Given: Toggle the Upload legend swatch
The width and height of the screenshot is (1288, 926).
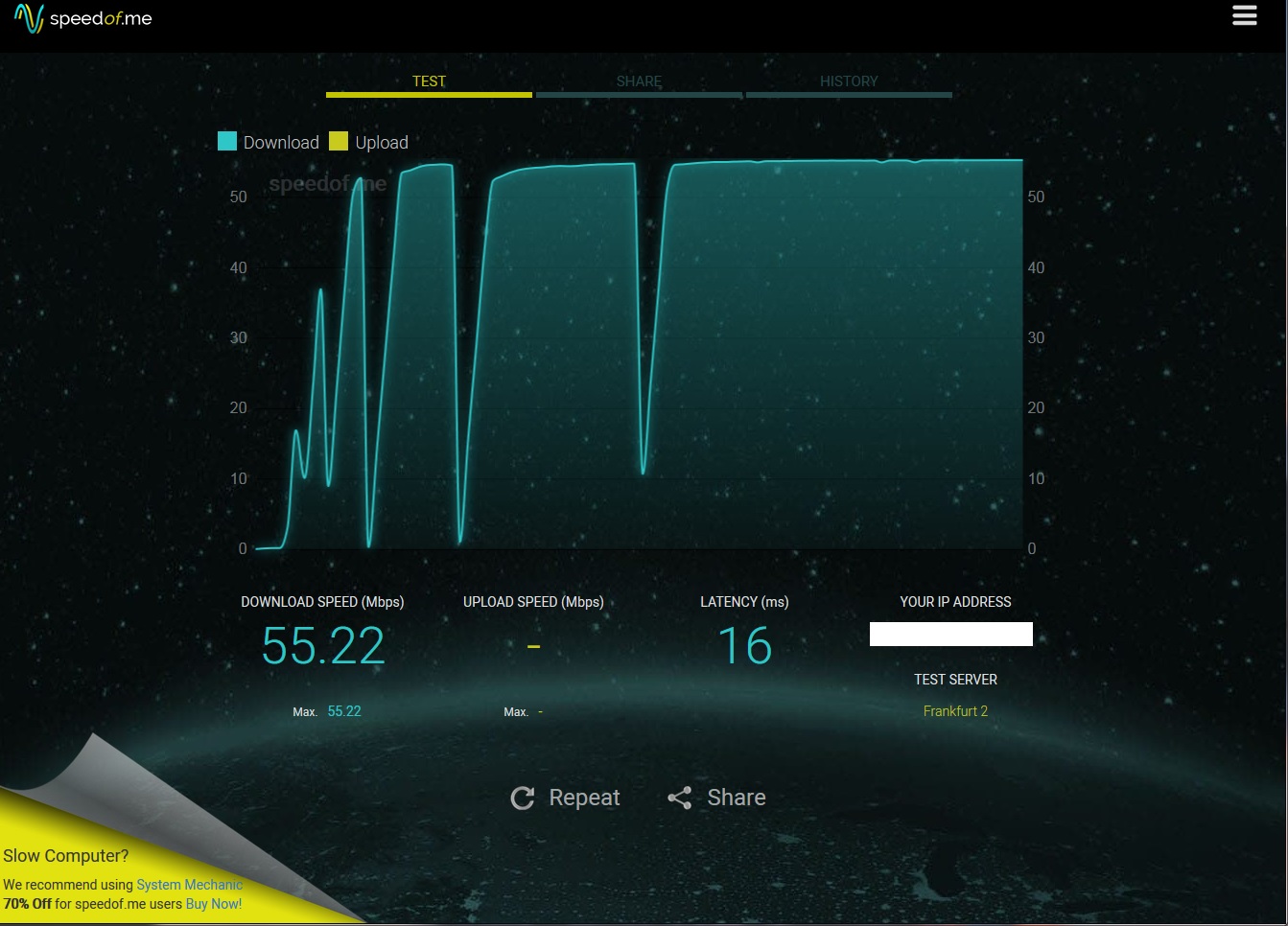Looking at the screenshot, I should (x=339, y=142).
